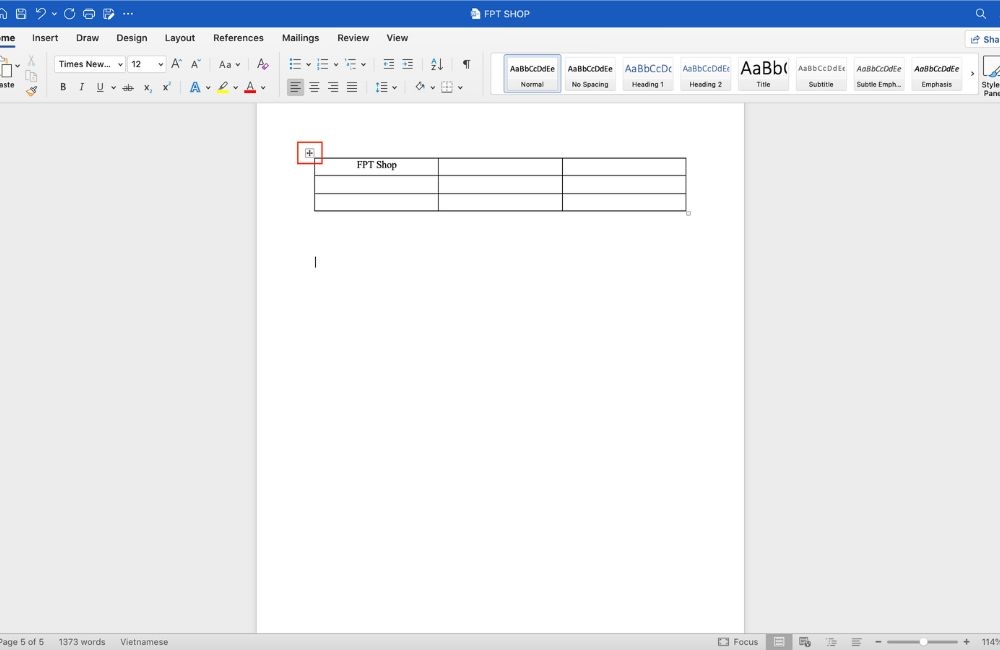Viewport: 1000px width, 650px height.
Task: Open the font size 12 dropdown
Action: [x=147, y=64]
